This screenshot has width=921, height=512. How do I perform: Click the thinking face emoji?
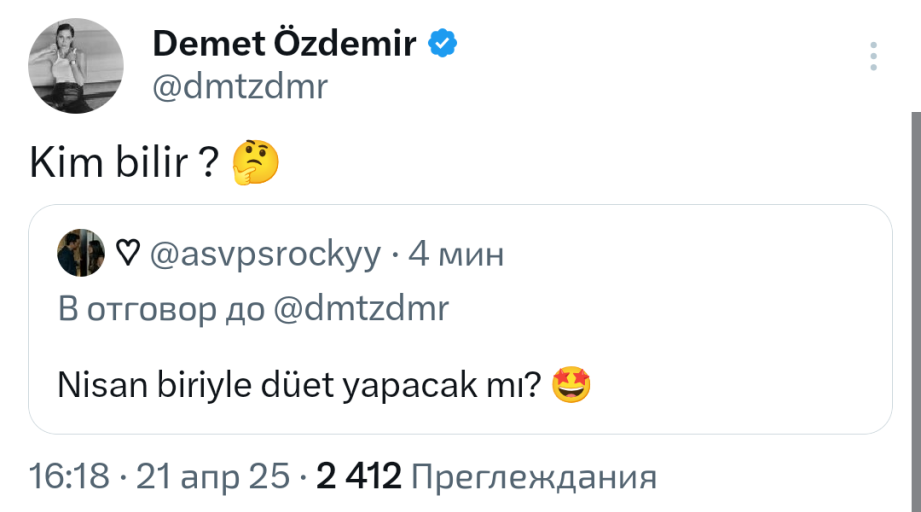click(x=255, y=163)
